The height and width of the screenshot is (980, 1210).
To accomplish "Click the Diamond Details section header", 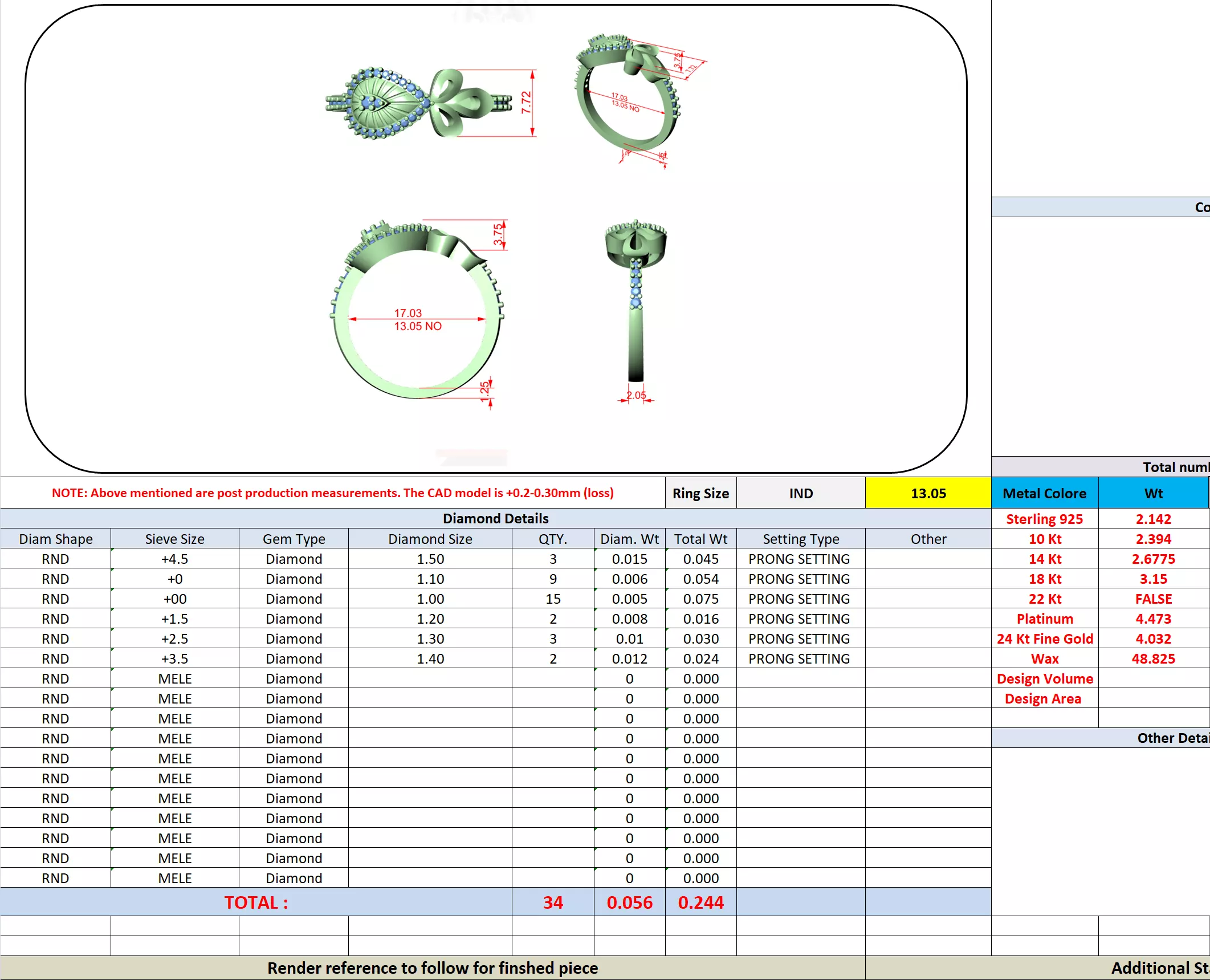I will point(495,518).
